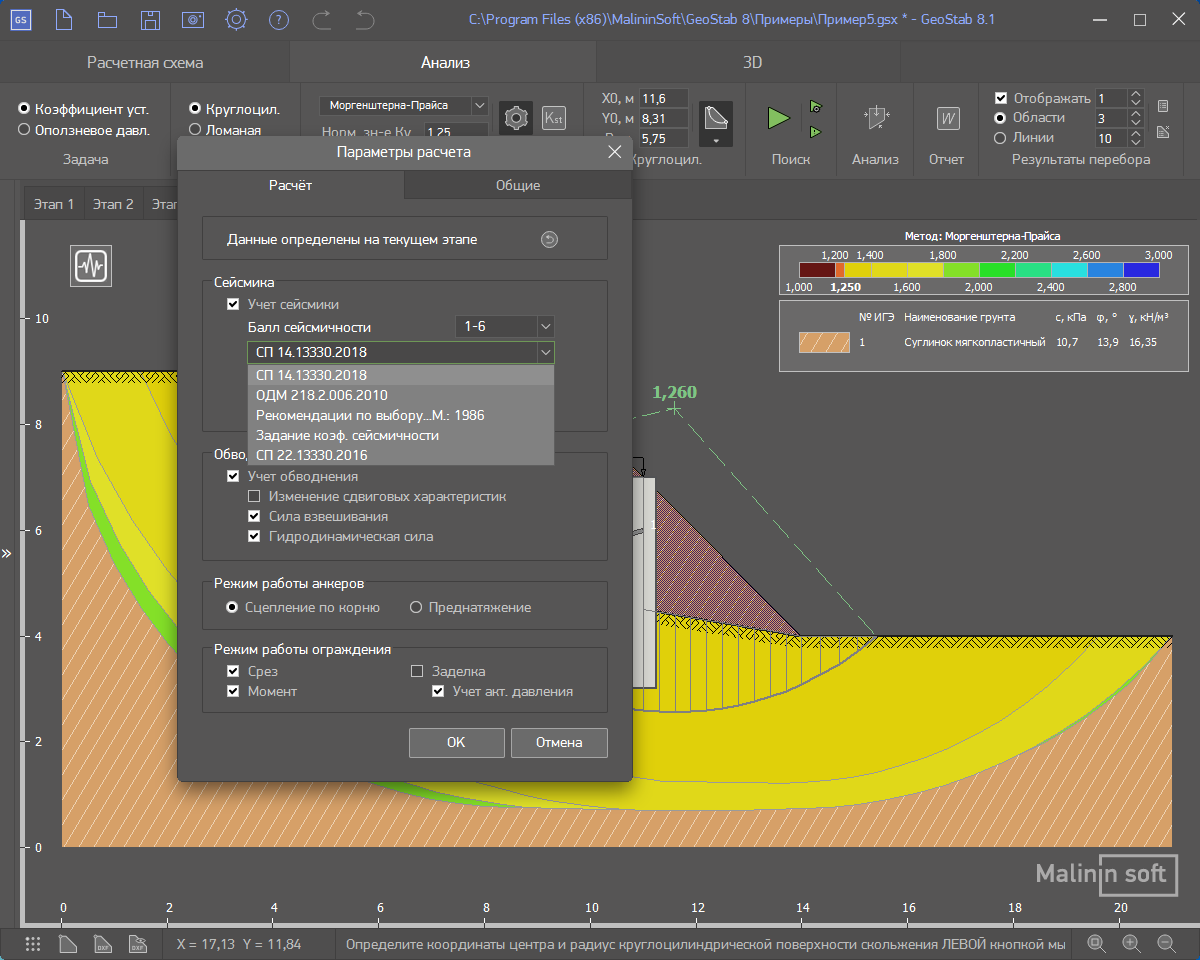Toggle the Срез checkbox
The width and height of the screenshot is (1200, 960).
pos(233,671)
